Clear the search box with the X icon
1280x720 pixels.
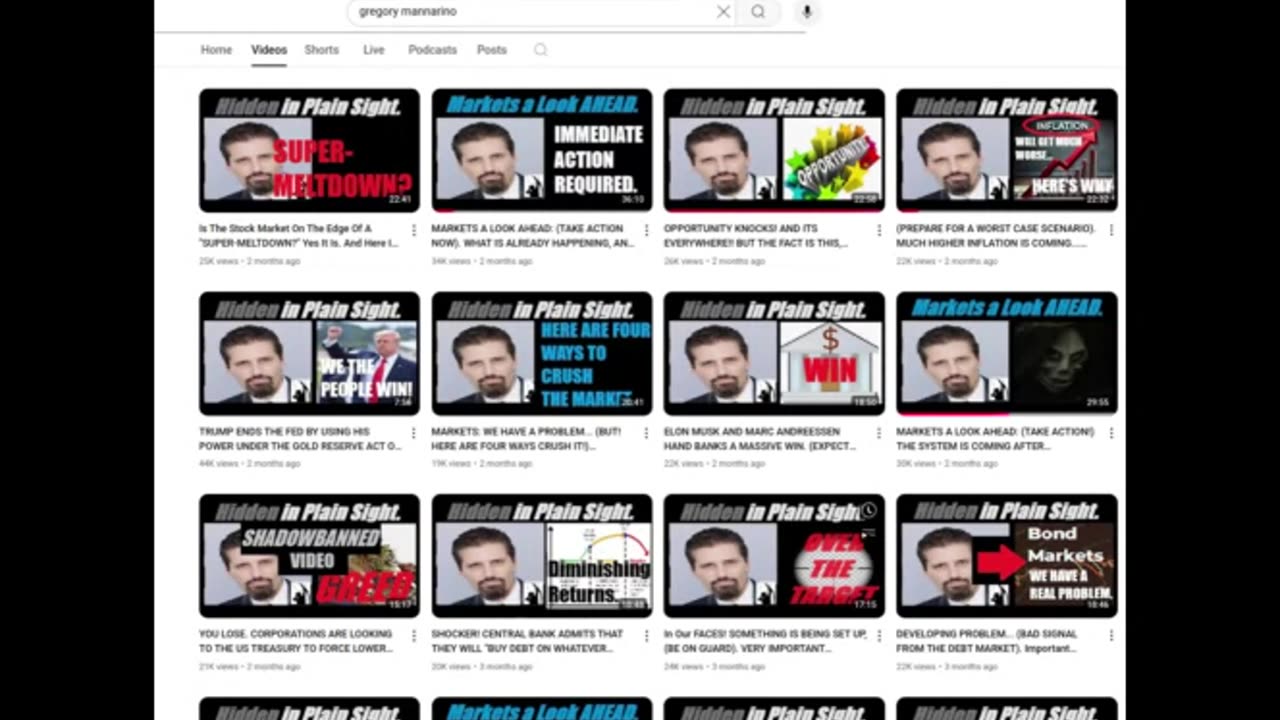click(x=723, y=12)
